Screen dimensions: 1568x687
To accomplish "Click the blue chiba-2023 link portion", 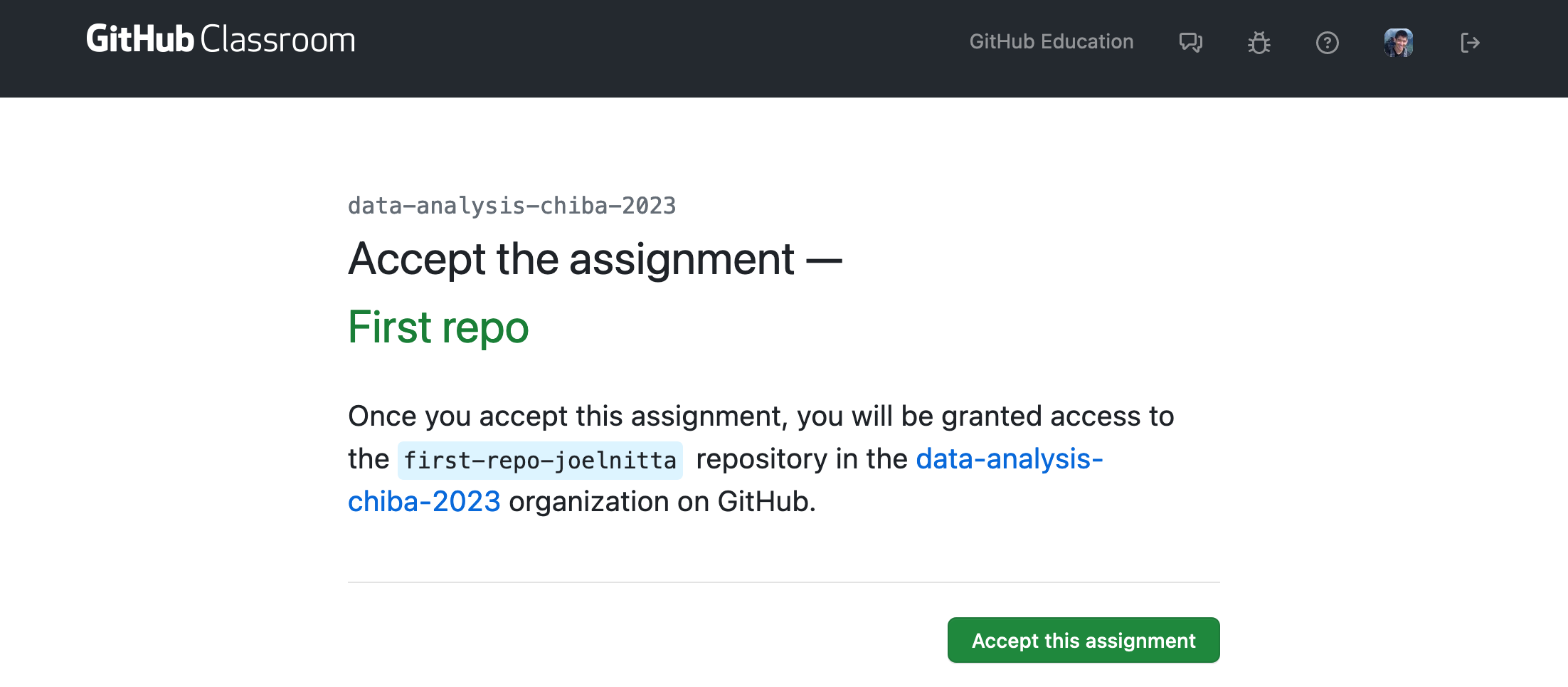I will click(424, 502).
